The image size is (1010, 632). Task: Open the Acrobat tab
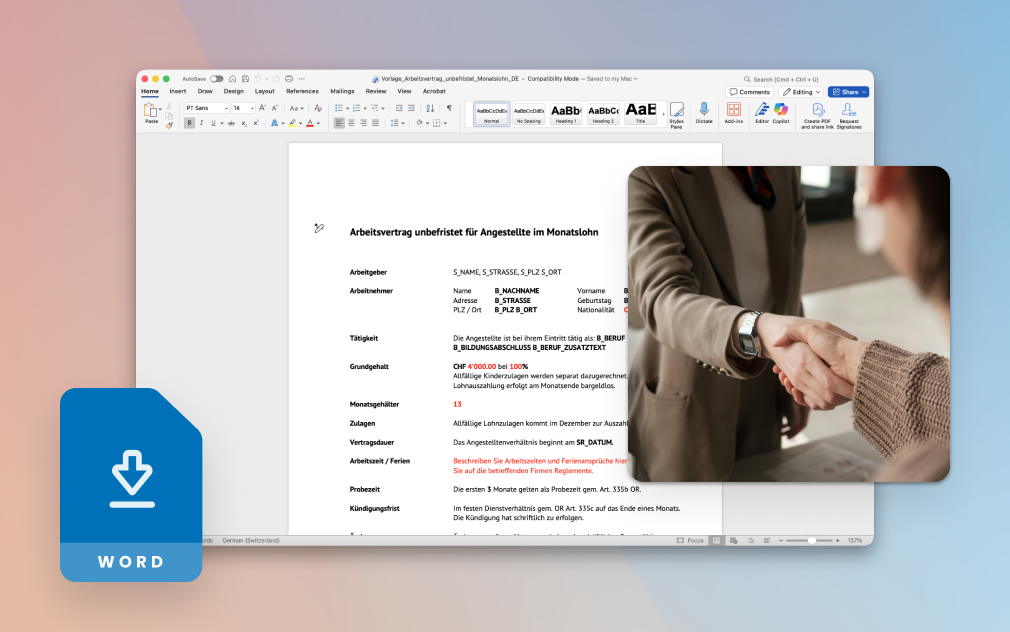[x=434, y=91]
